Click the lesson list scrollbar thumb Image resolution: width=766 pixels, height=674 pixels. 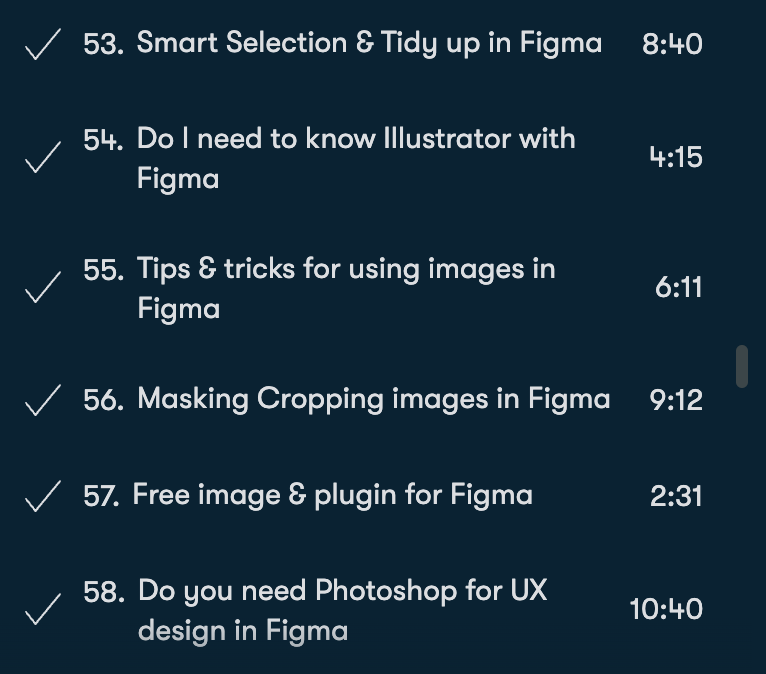point(741,366)
